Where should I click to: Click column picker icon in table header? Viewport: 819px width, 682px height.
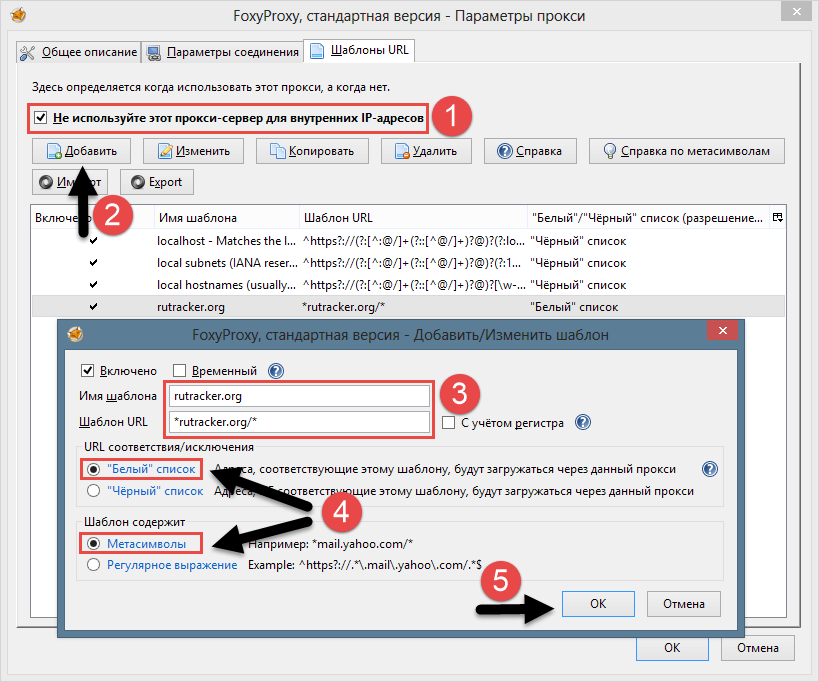click(x=778, y=217)
